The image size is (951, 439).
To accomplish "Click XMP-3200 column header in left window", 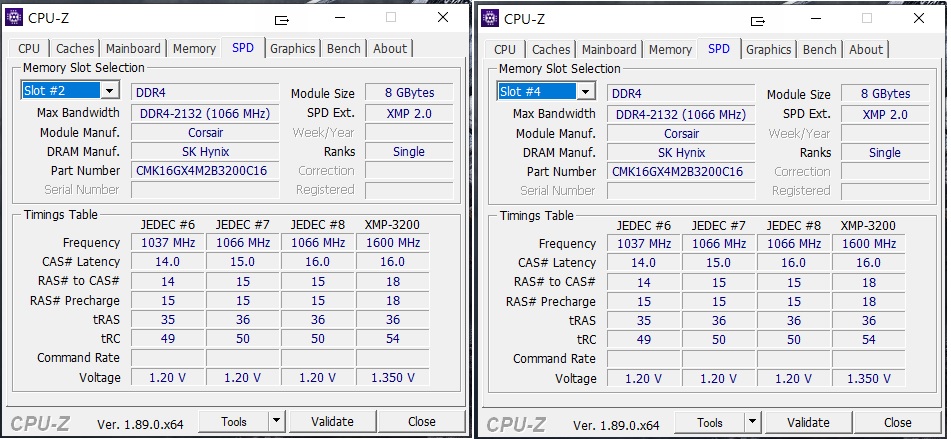I will coord(392,225).
